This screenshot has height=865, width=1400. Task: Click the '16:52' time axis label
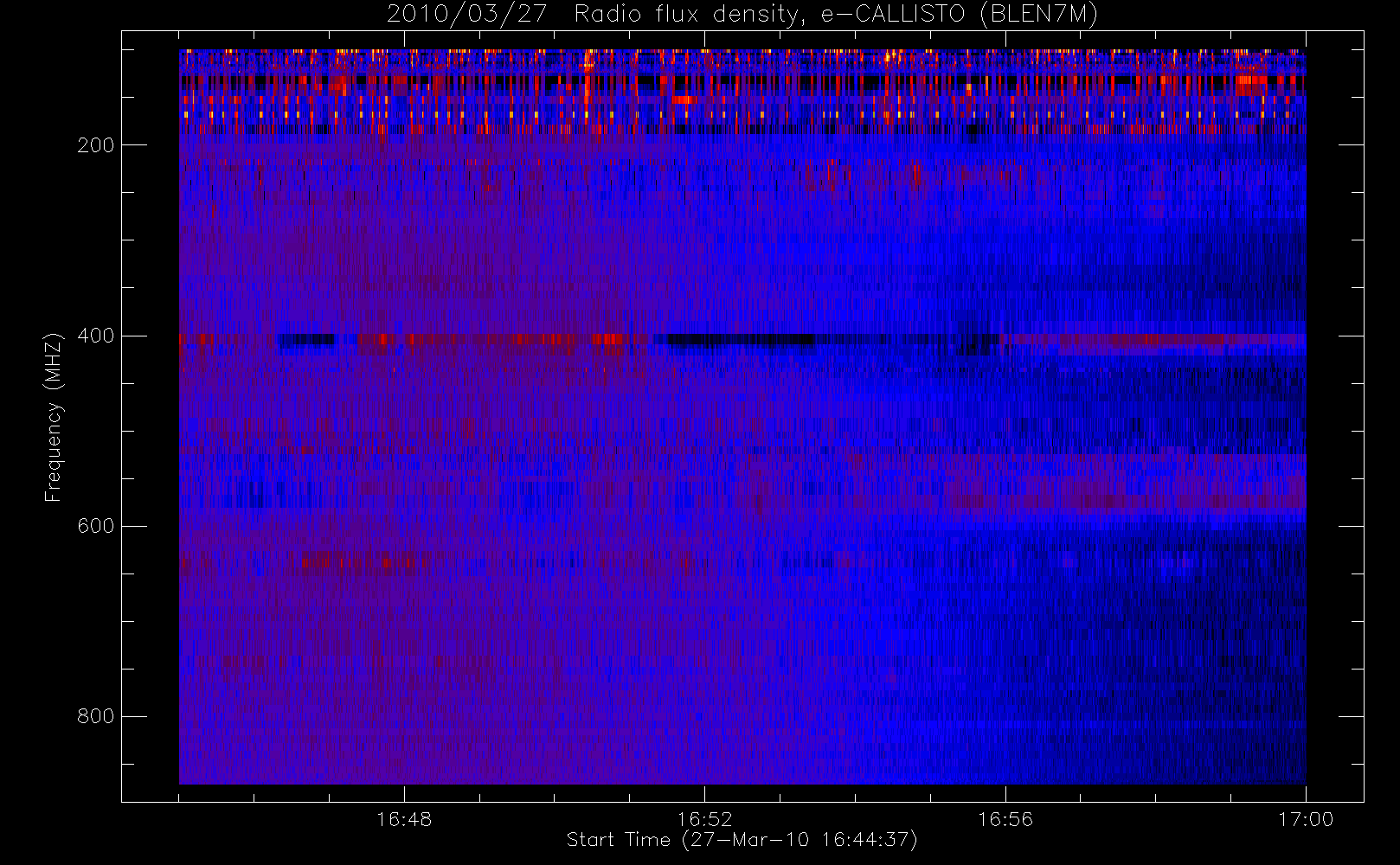[704, 819]
